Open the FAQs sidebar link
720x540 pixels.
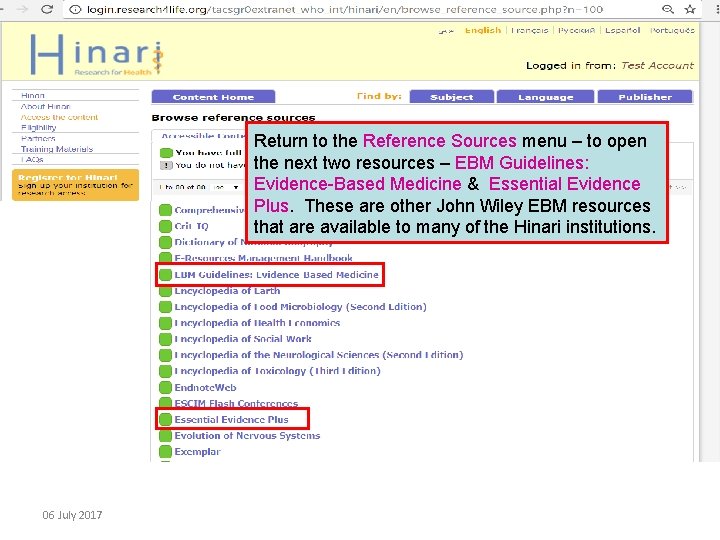[32, 159]
